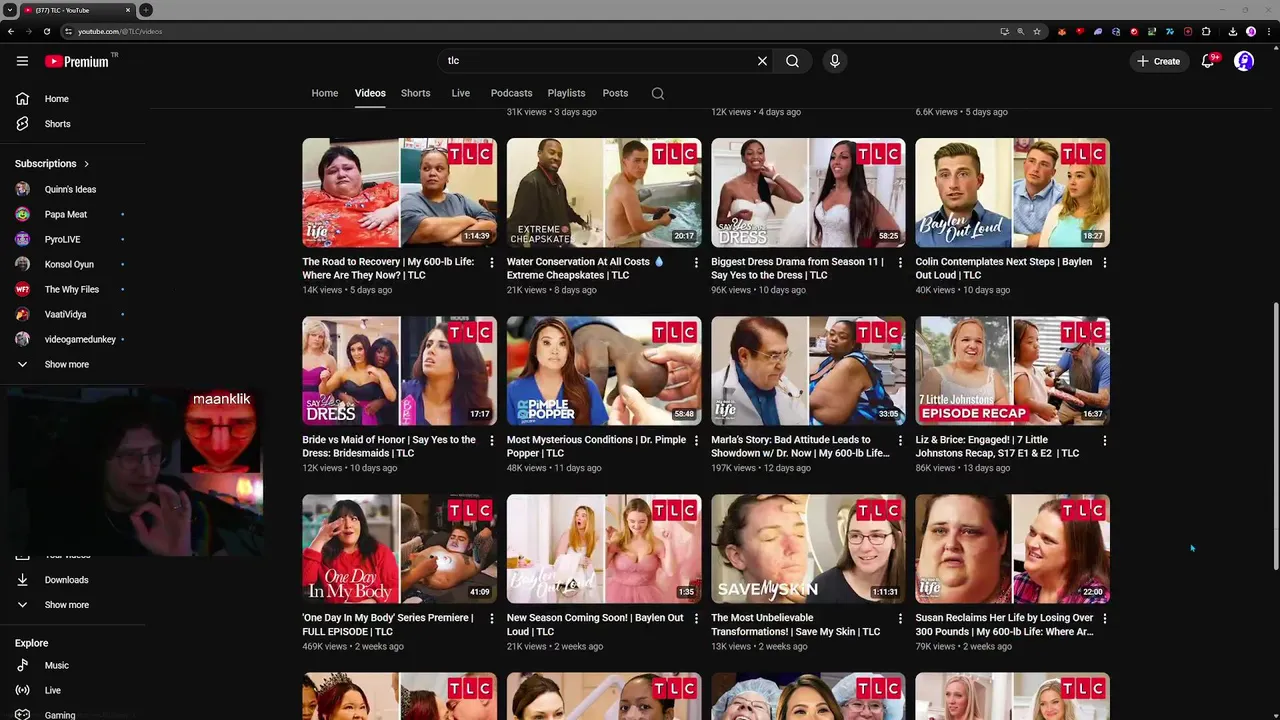This screenshot has height=720, width=1280.
Task: Open options for Most Unbelievable Transformations video
Action: point(900,618)
